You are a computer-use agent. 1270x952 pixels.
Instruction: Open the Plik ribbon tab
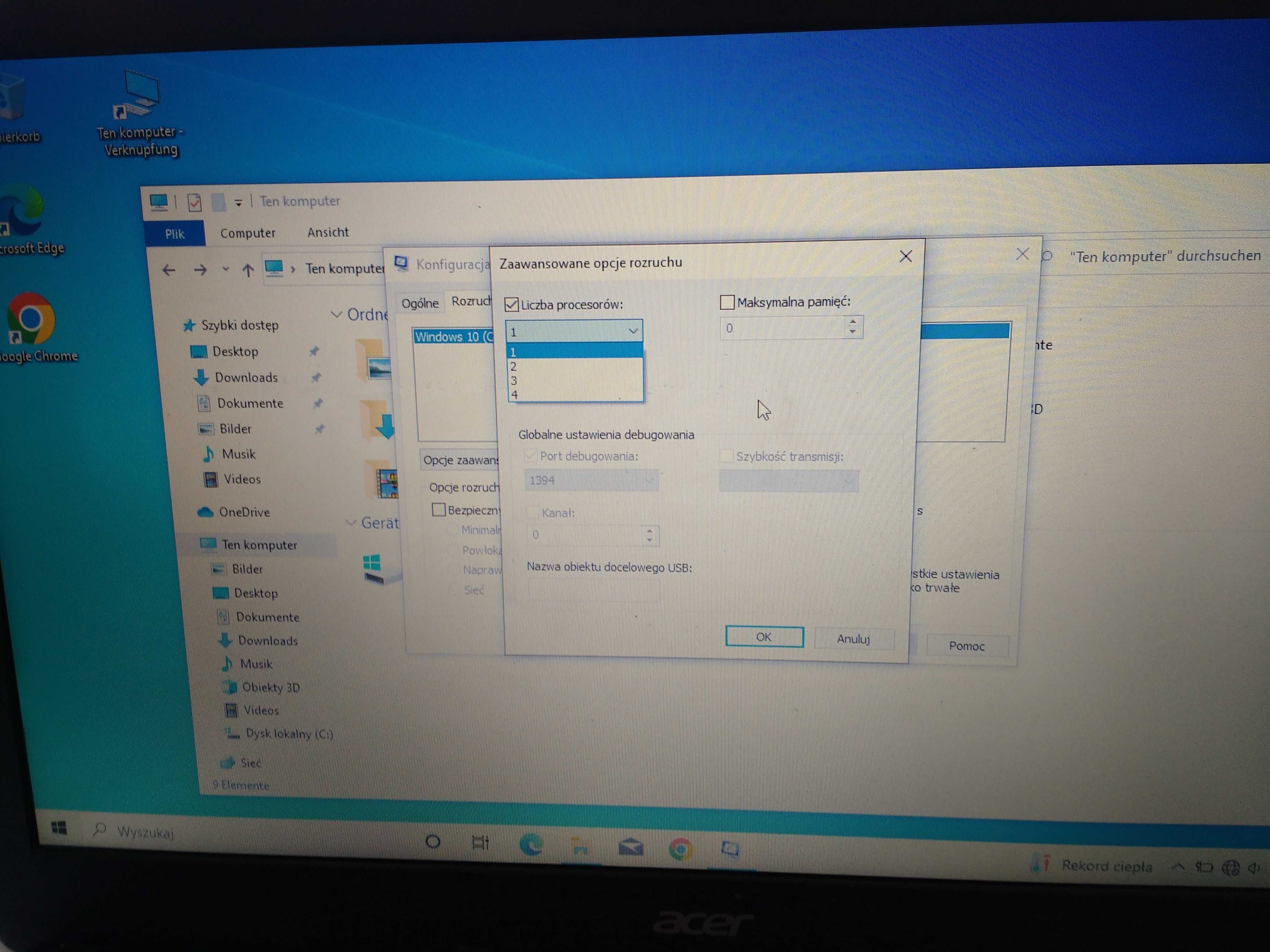(175, 233)
